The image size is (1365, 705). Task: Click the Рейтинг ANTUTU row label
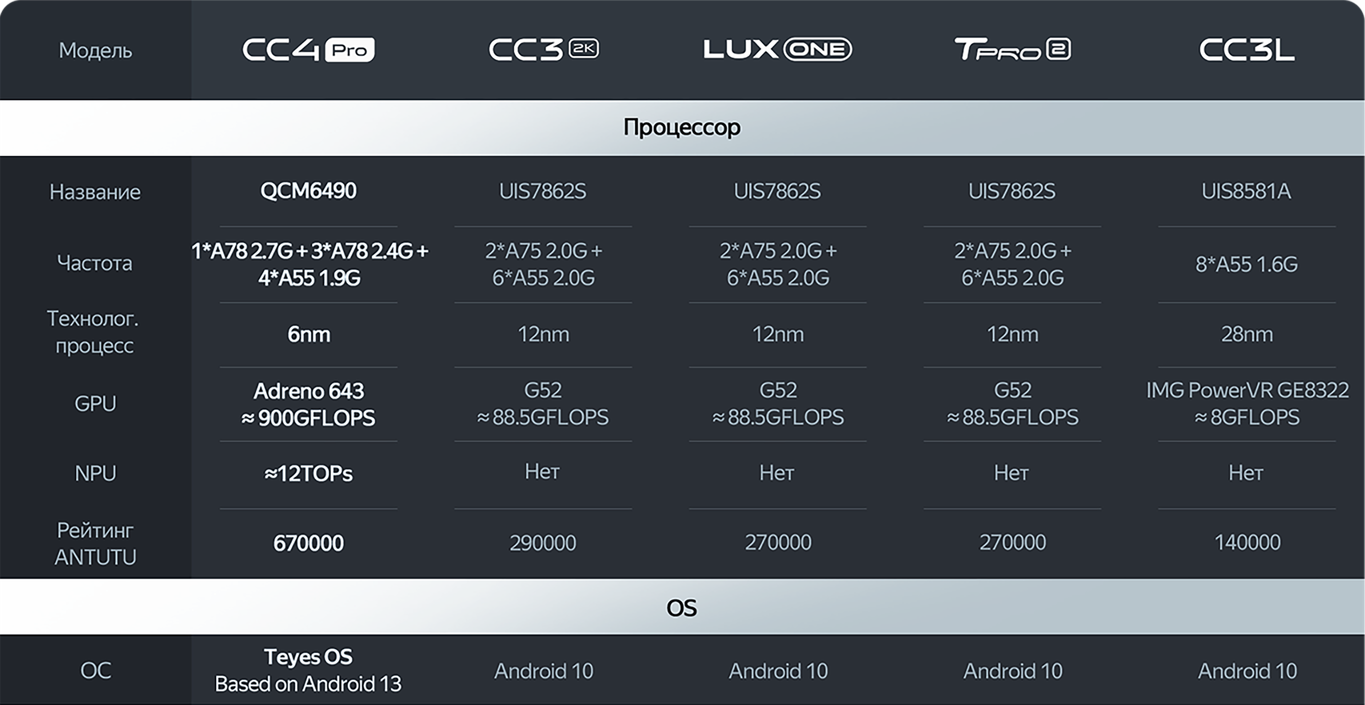[x=95, y=543]
